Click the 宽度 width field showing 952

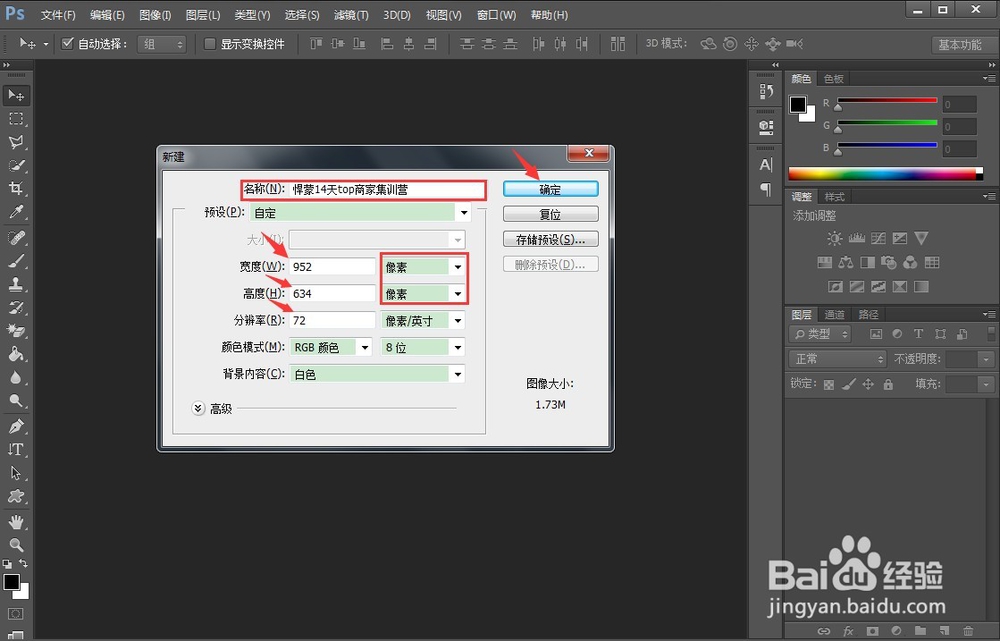[x=332, y=267]
